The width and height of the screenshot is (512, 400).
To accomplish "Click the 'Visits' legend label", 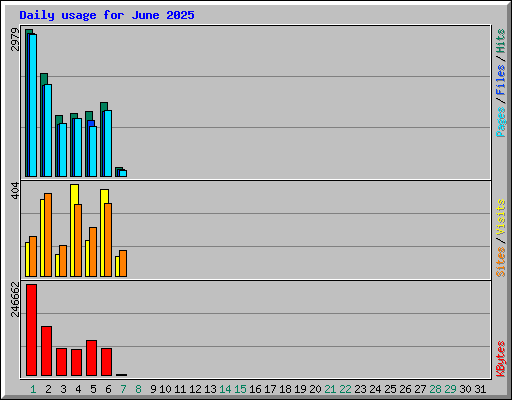I will 501,217.
